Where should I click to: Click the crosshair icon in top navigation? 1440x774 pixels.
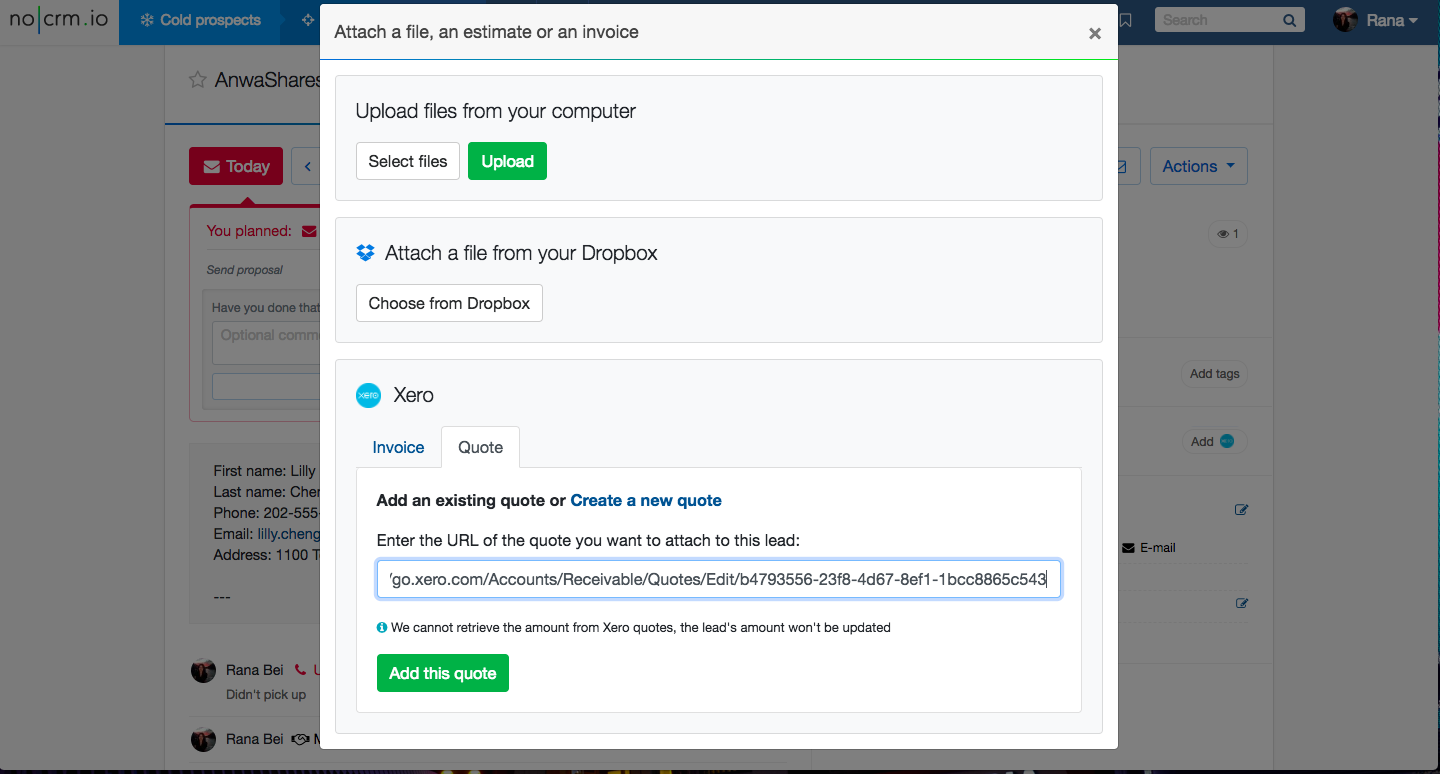[307, 20]
